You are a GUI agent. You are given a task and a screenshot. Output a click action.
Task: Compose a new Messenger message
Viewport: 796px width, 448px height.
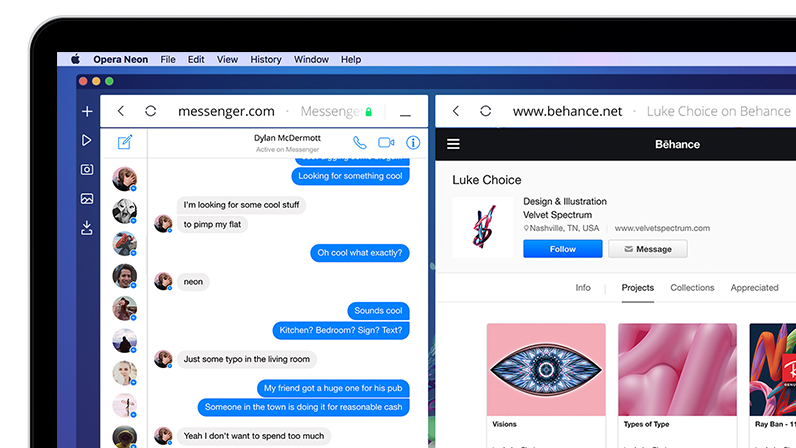(x=125, y=142)
